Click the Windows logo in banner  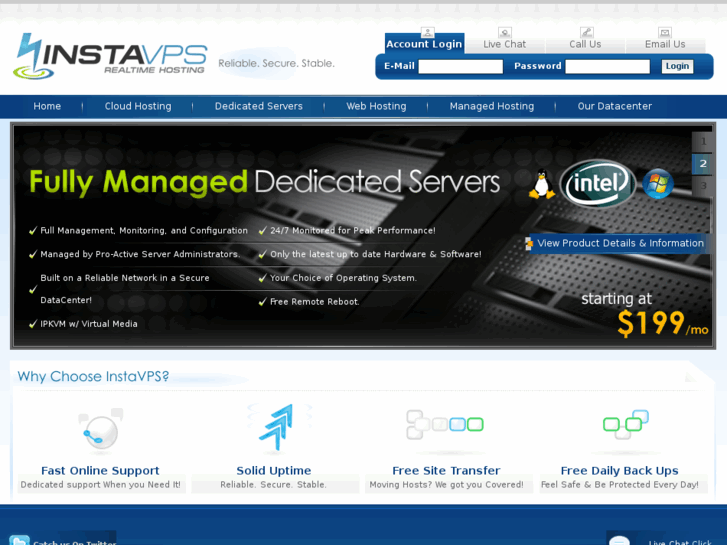pyautogui.click(x=657, y=184)
